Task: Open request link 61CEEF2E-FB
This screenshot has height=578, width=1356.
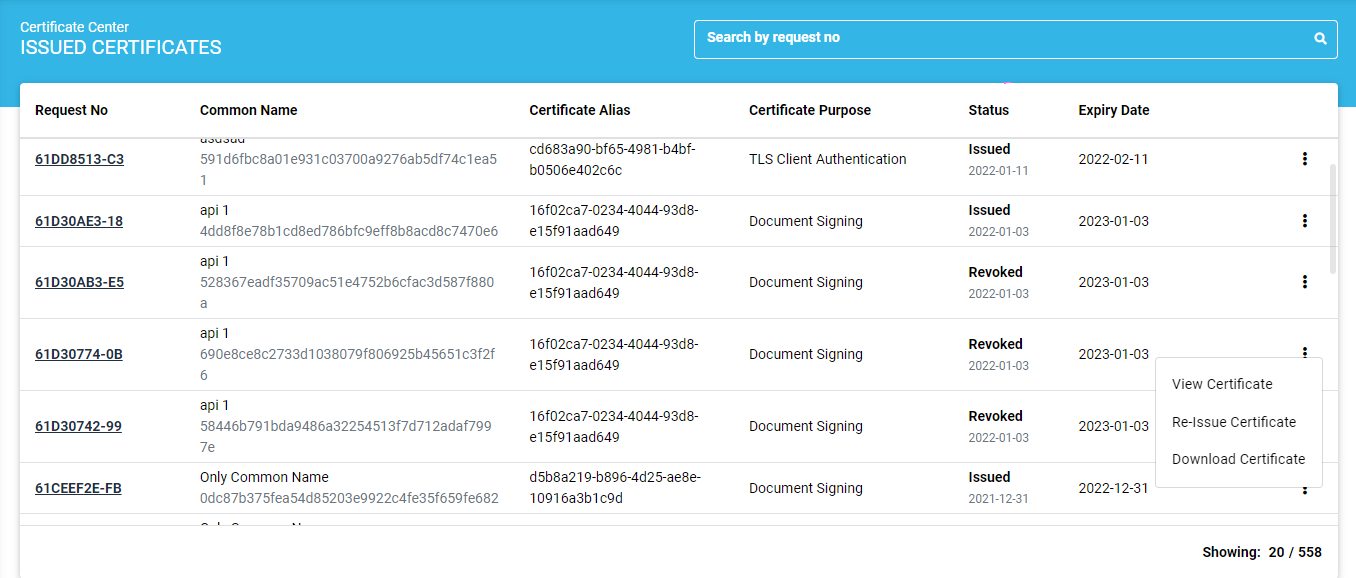Action: tap(78, 488)
